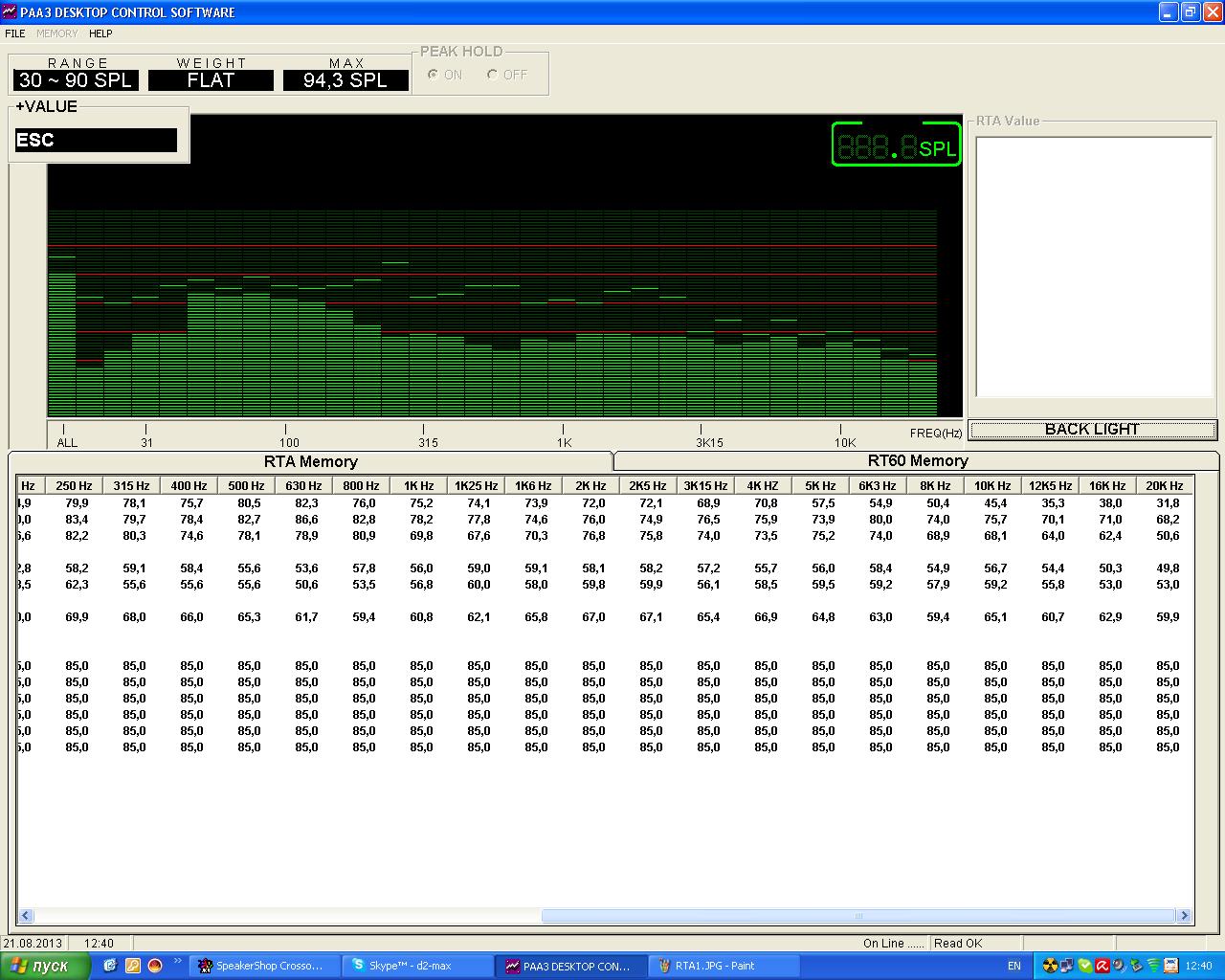Viewport: 1225px width, 980px height.
Task: Switch to SpeakerShop Crossover taskbar item
Action: [266, 966]
